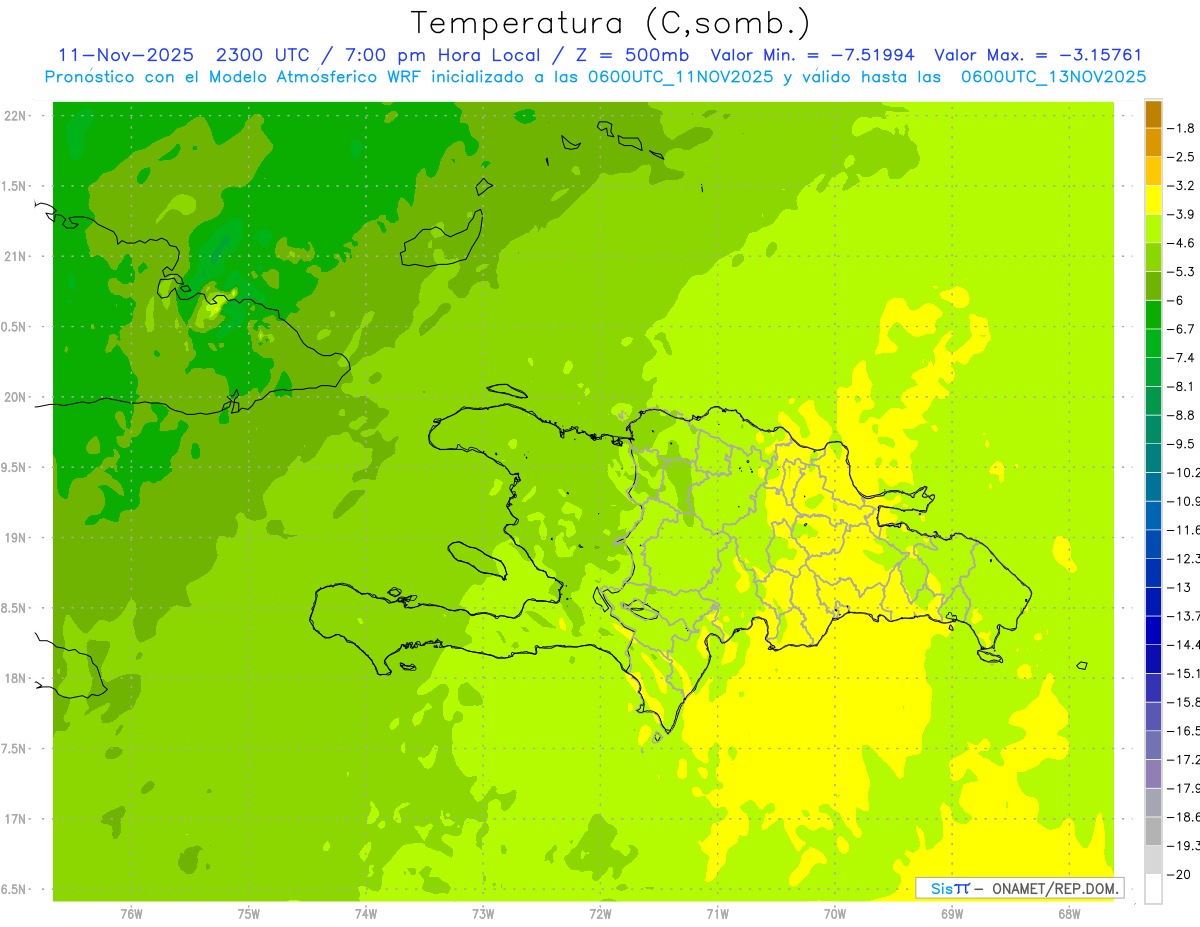1200x927 pixels.
Task: Click the "18N" latitude label
Action: click(15, 678)
